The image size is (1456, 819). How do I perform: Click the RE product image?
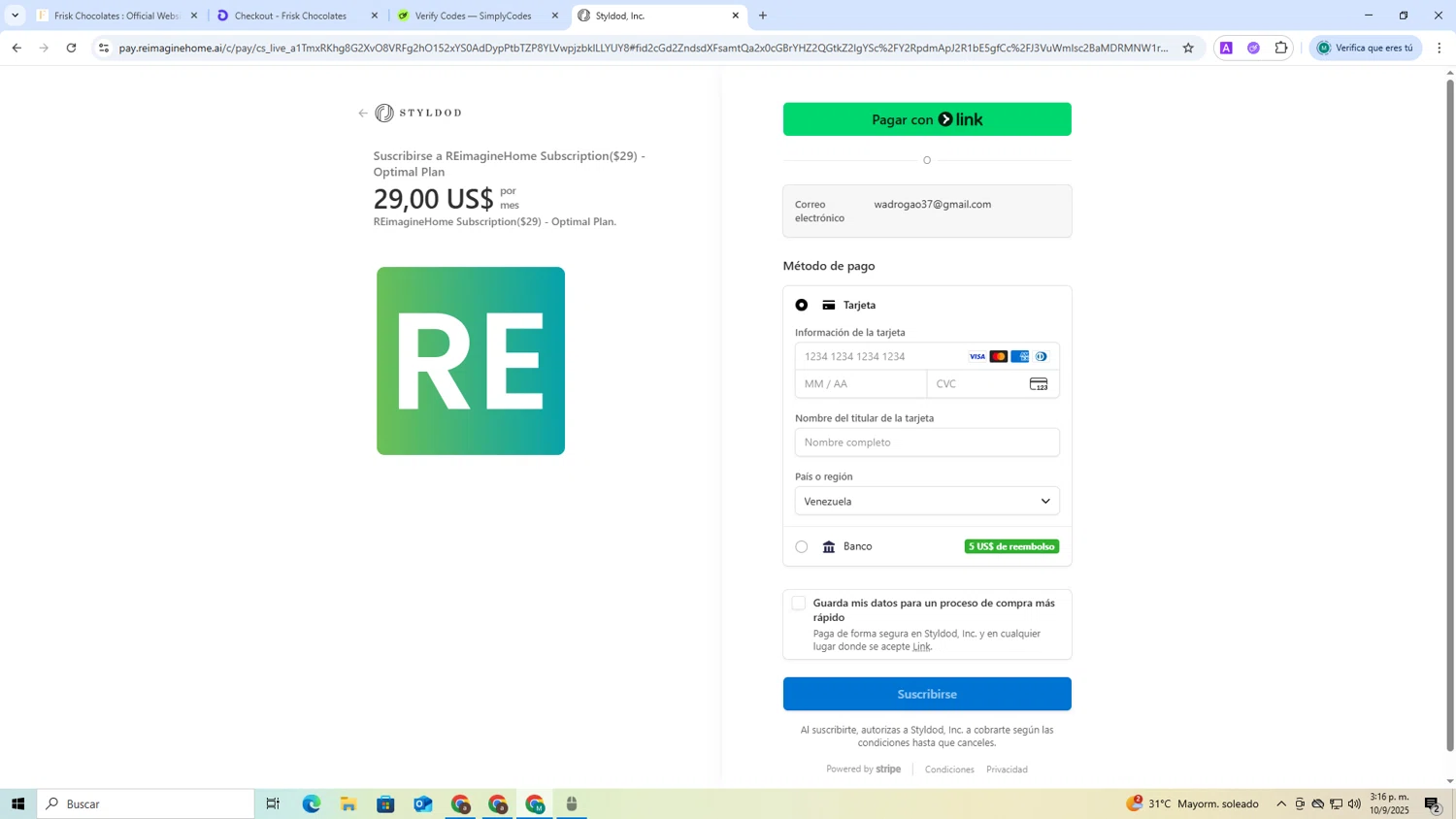(471, 361)
